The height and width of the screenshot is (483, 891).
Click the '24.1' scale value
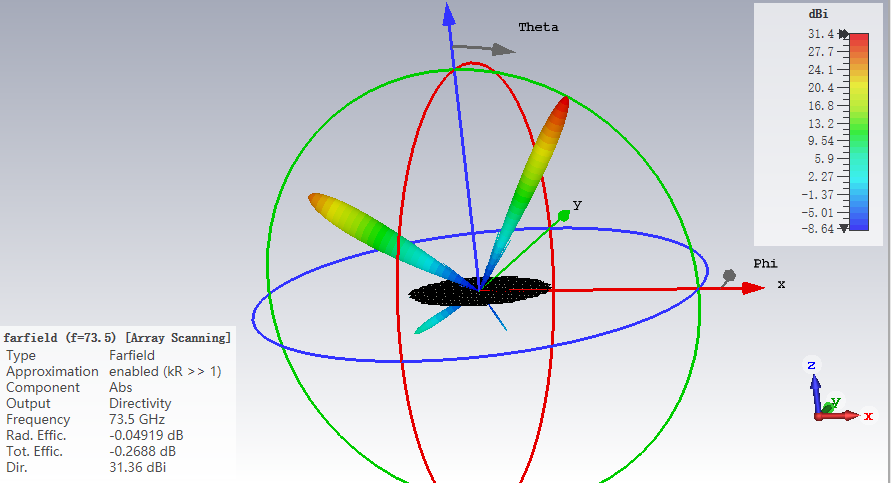click(821, 70)
